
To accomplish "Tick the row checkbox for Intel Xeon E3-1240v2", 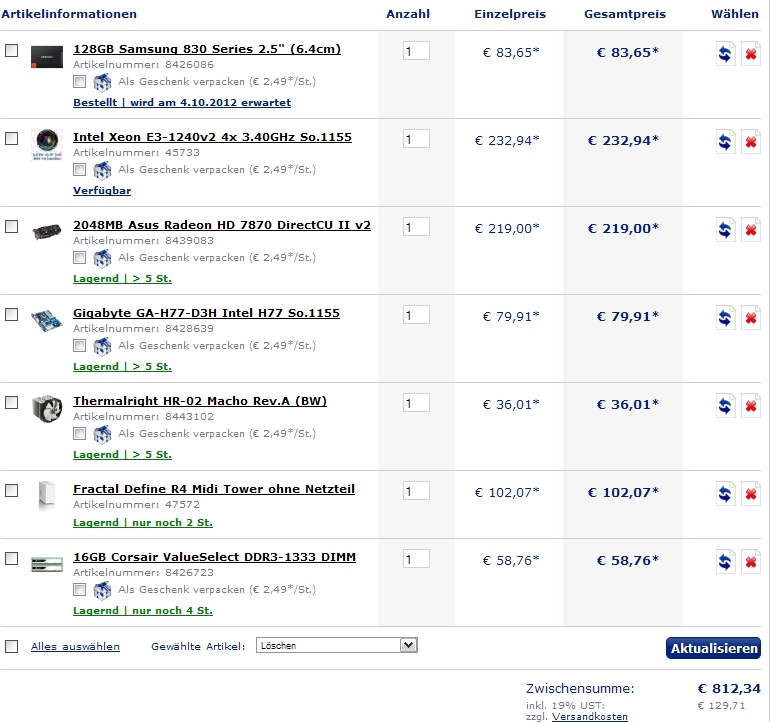I will pyautogui.click(x=11, y=139).
